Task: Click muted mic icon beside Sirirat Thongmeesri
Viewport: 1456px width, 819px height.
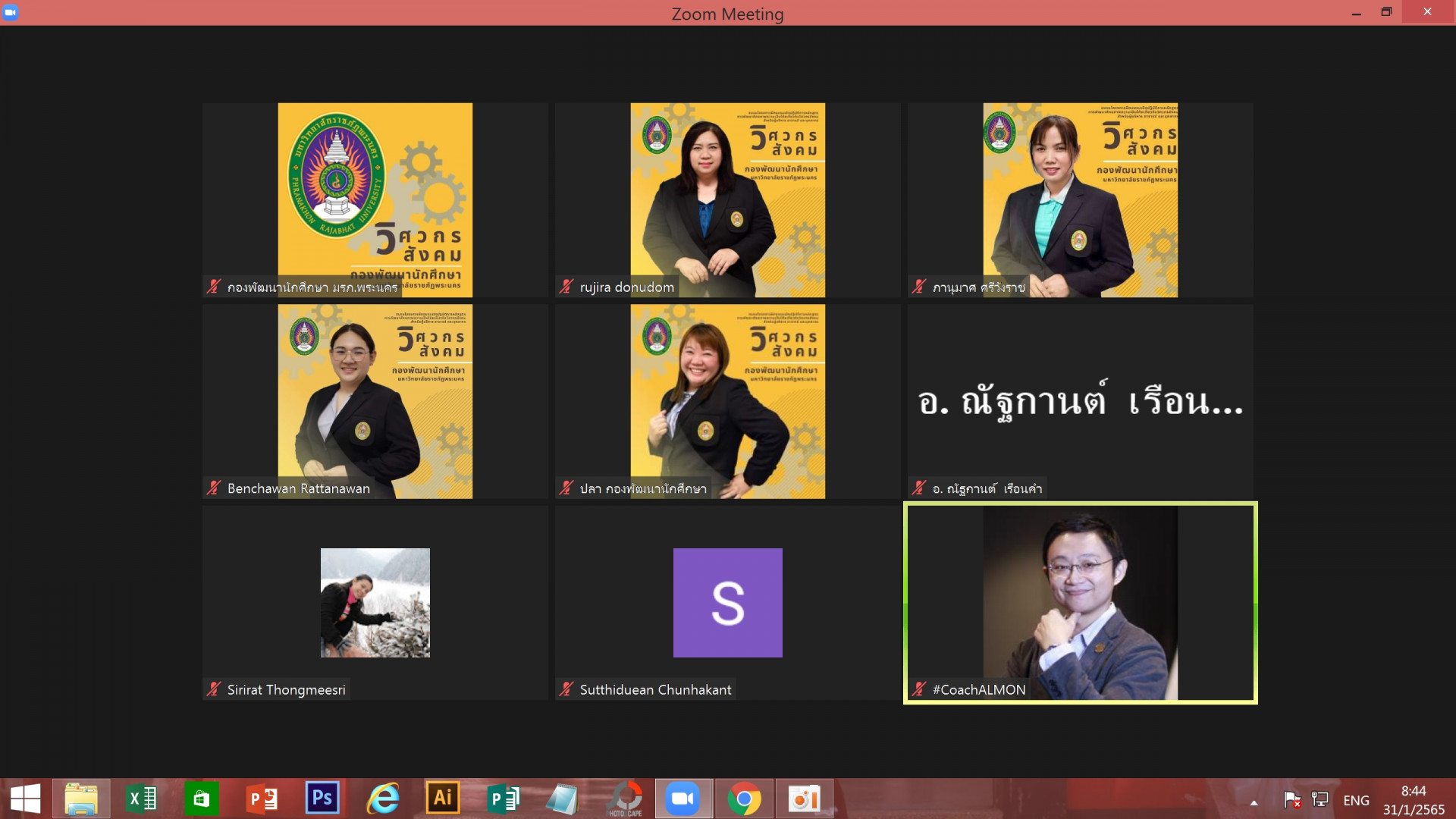Action: click(x=214, y=689)
